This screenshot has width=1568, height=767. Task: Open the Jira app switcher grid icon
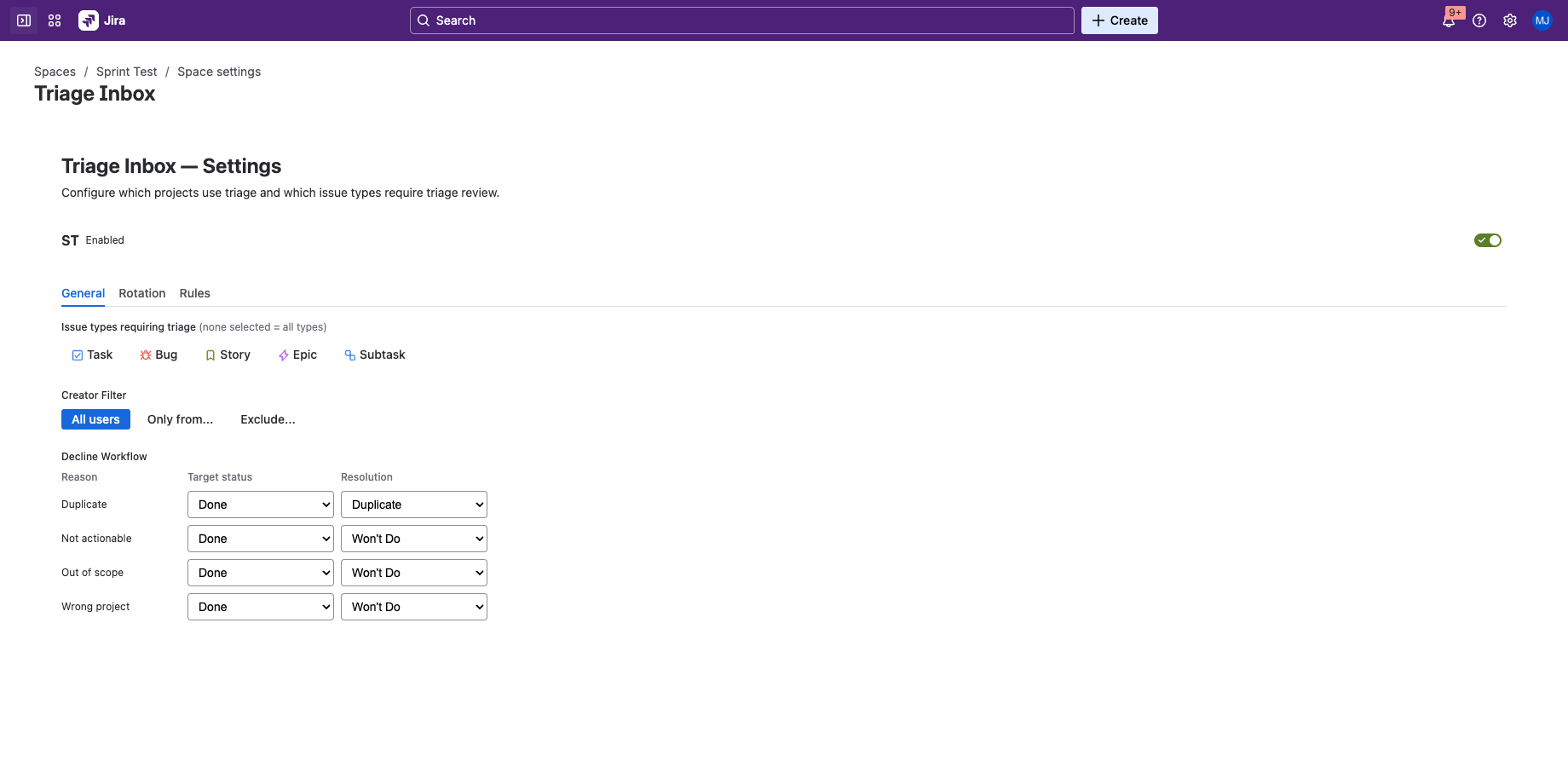coord(54,20)
